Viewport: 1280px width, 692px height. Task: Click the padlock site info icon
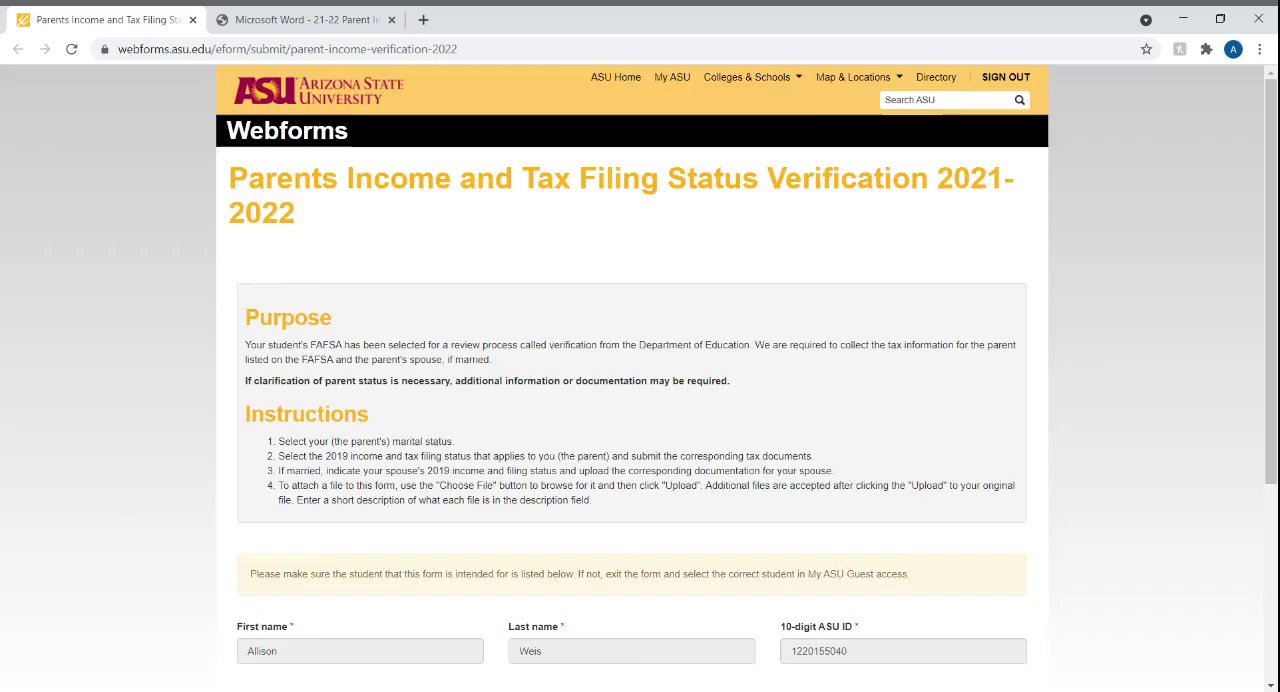coord(104,49)
